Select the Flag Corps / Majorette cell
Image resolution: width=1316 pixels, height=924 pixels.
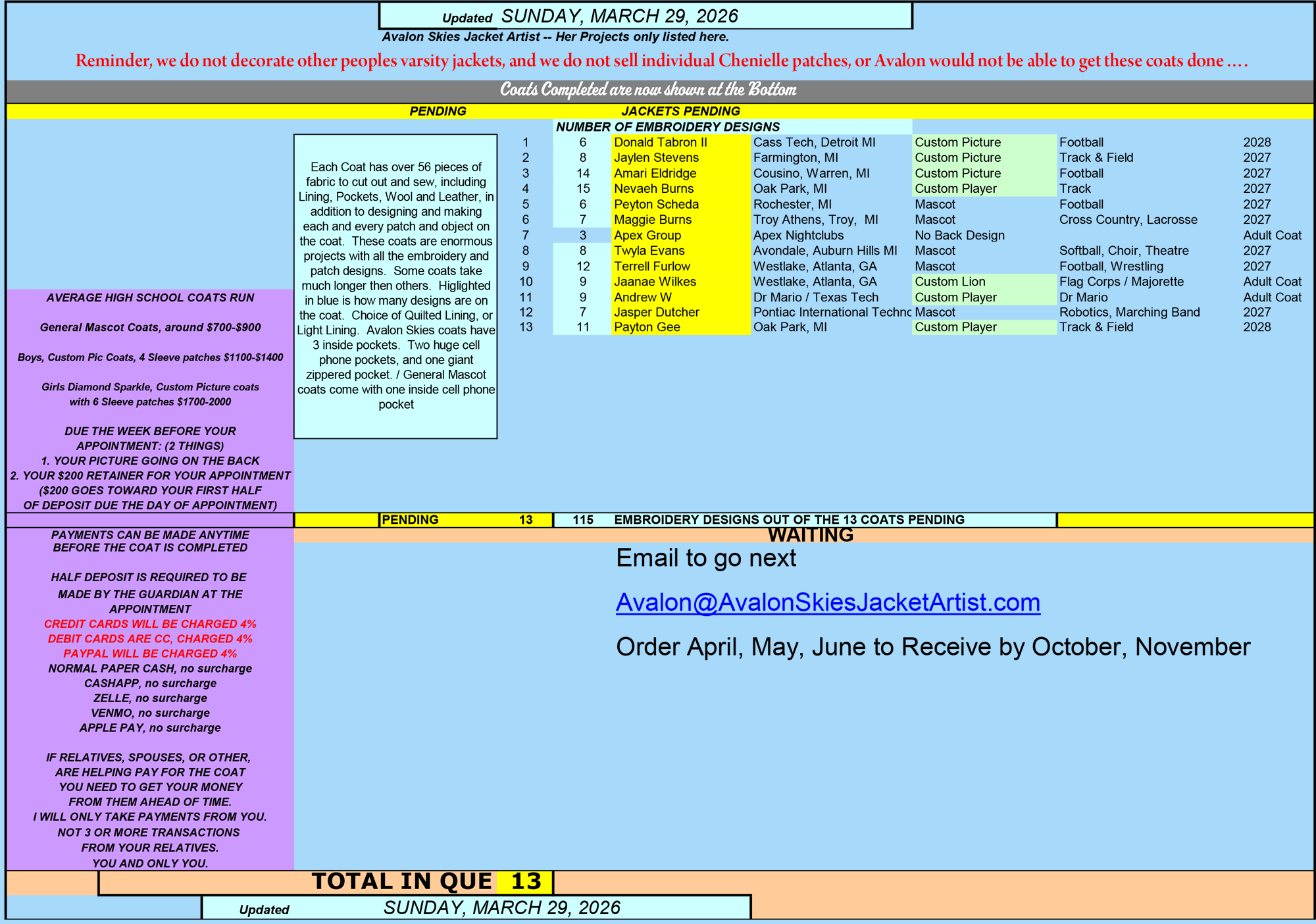1121,282
